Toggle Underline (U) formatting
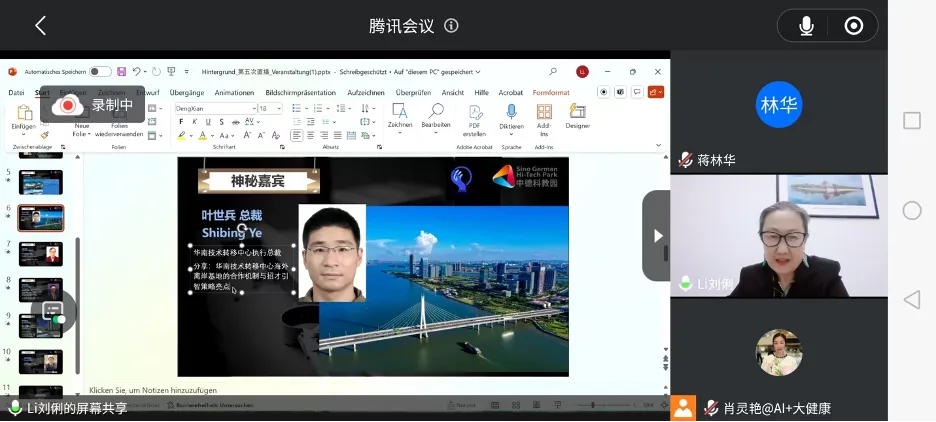This screenshot has height=422, width=936. click(x=208, y=122)
